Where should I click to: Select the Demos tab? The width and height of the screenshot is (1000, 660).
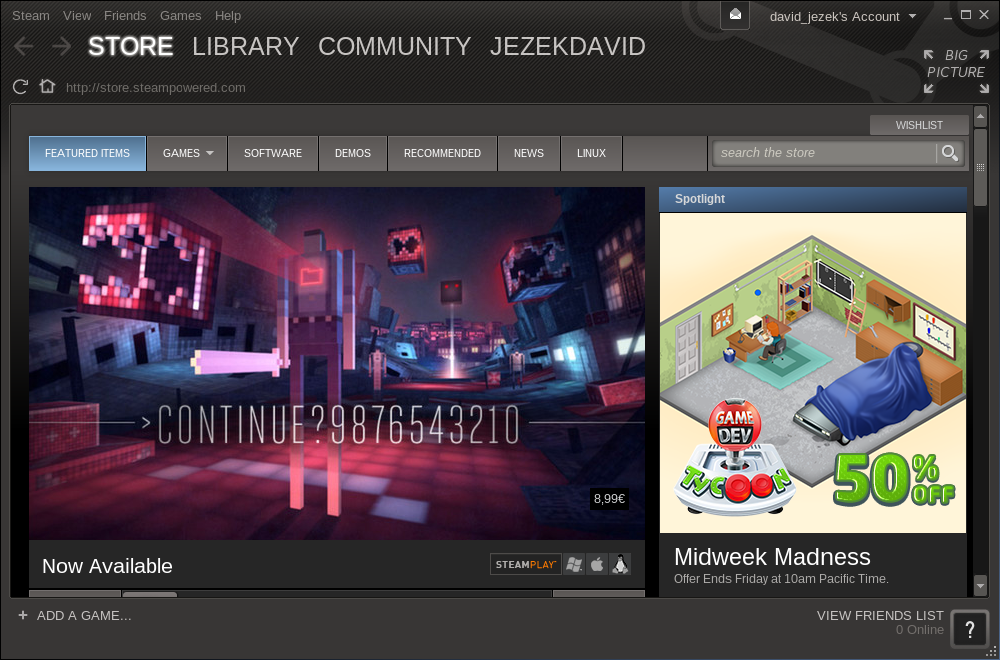point(353,153)
